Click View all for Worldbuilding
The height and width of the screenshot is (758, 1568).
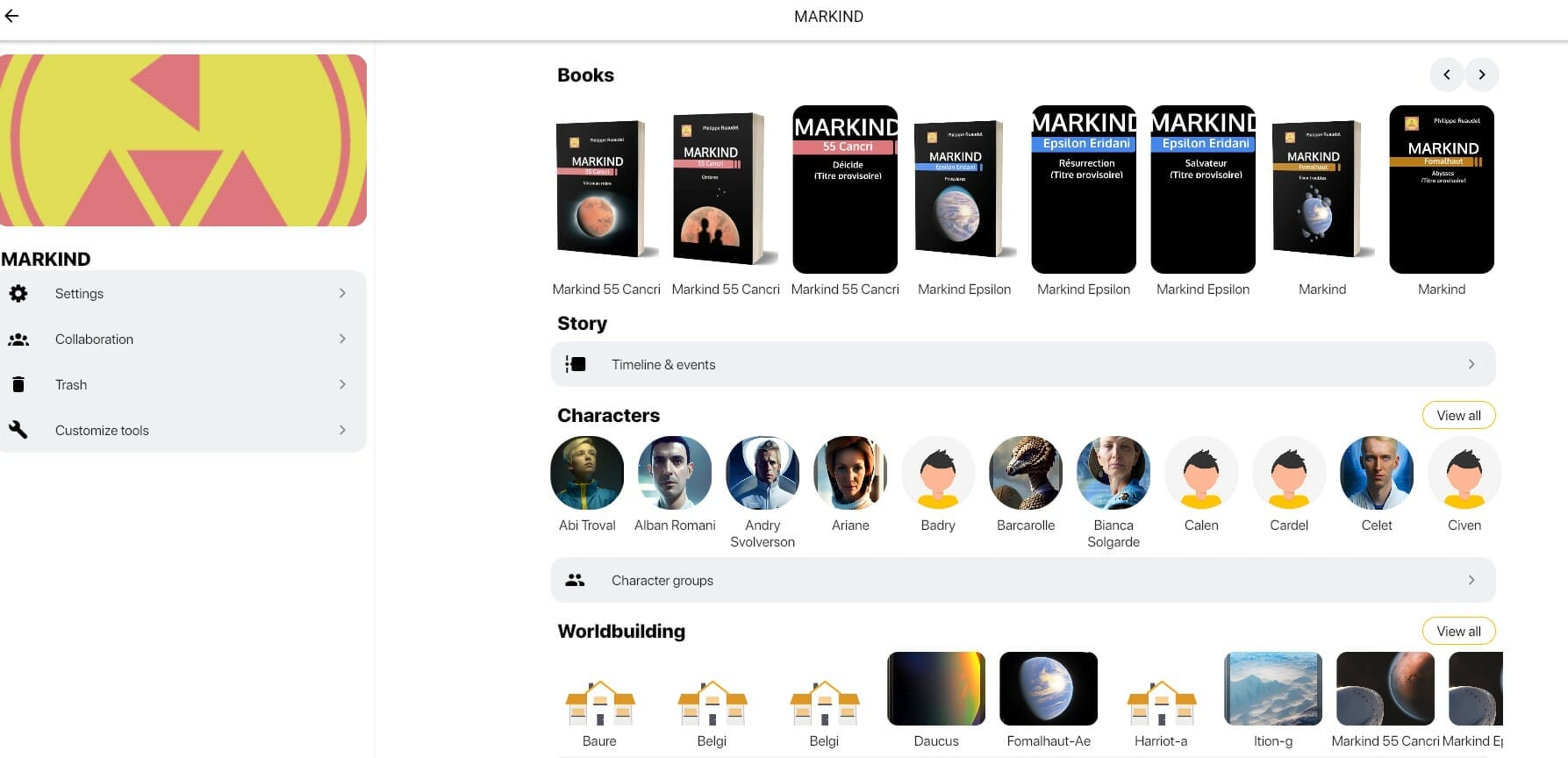coord(1458,631)
